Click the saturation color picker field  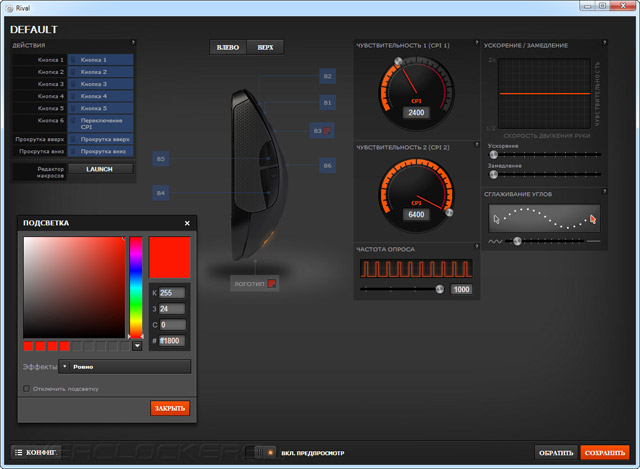(x=74, y=287)
